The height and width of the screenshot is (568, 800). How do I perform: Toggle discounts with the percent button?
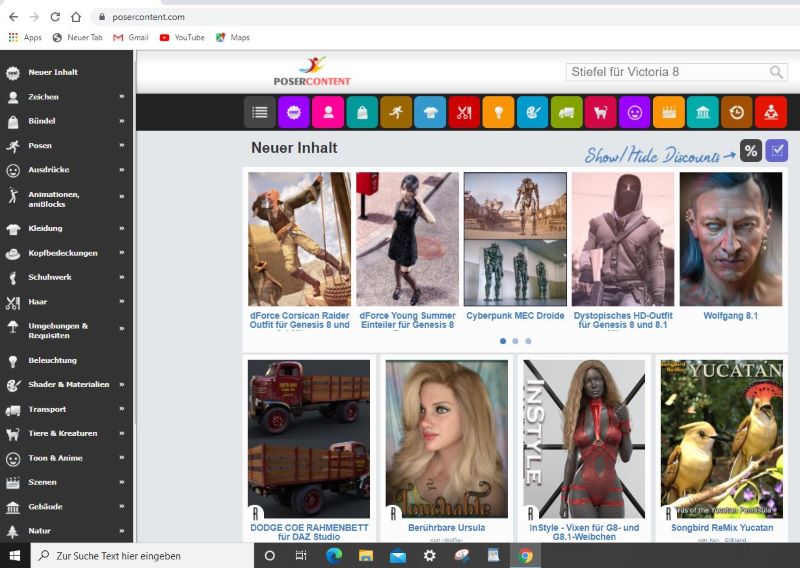coord(751,151)
